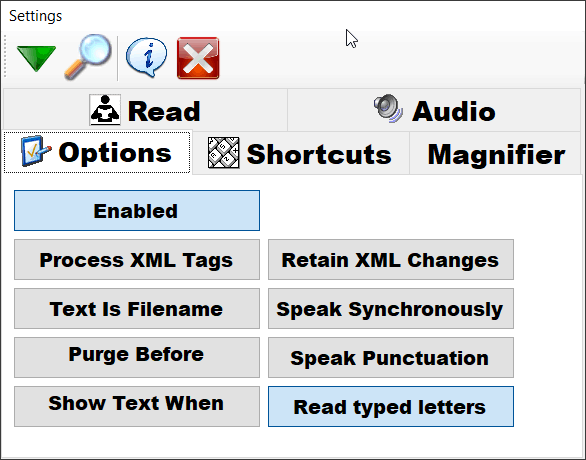The width and height of the screenshot is (586, 460).
Task: Toggle Show Text When option
Action: (x=137, y=407)
